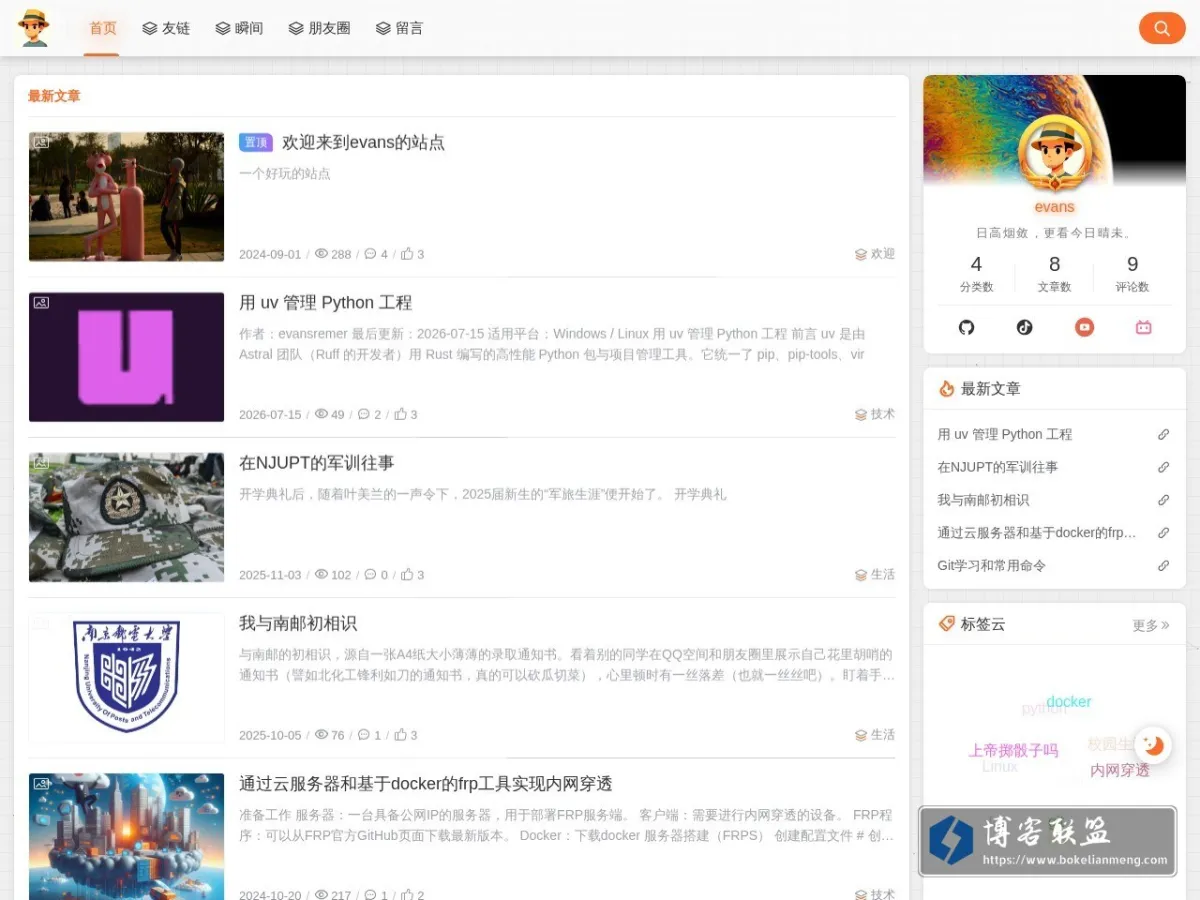Click the evans username under avatar
Screen dimensions: 1200x900
pos(1054,207)
